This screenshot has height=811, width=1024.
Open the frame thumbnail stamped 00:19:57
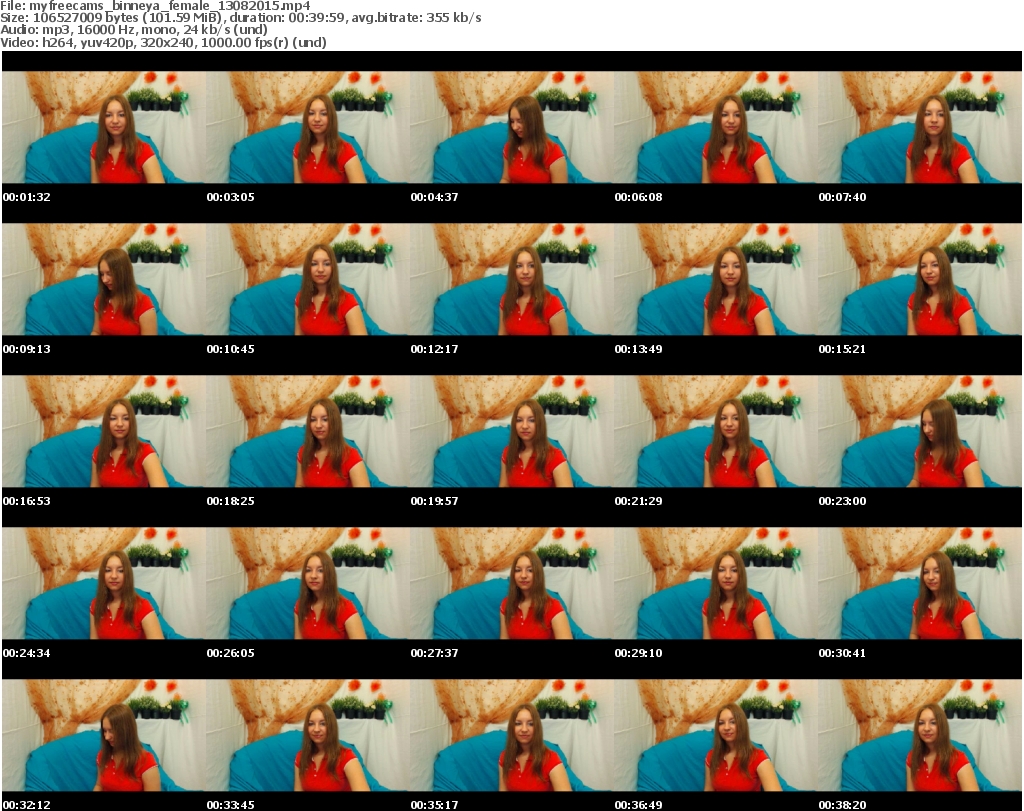click(512, 432)
